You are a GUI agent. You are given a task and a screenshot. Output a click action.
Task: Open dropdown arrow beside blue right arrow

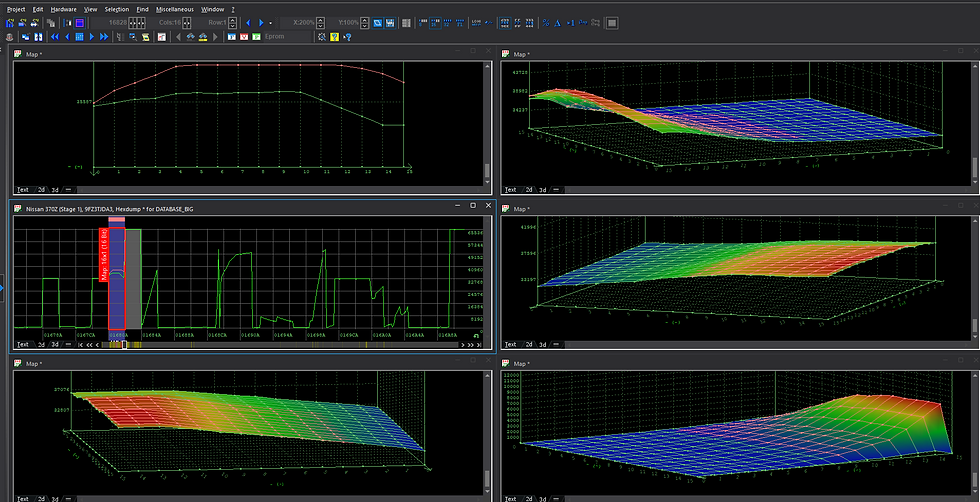pyautogui.click(x=270, y=22)
